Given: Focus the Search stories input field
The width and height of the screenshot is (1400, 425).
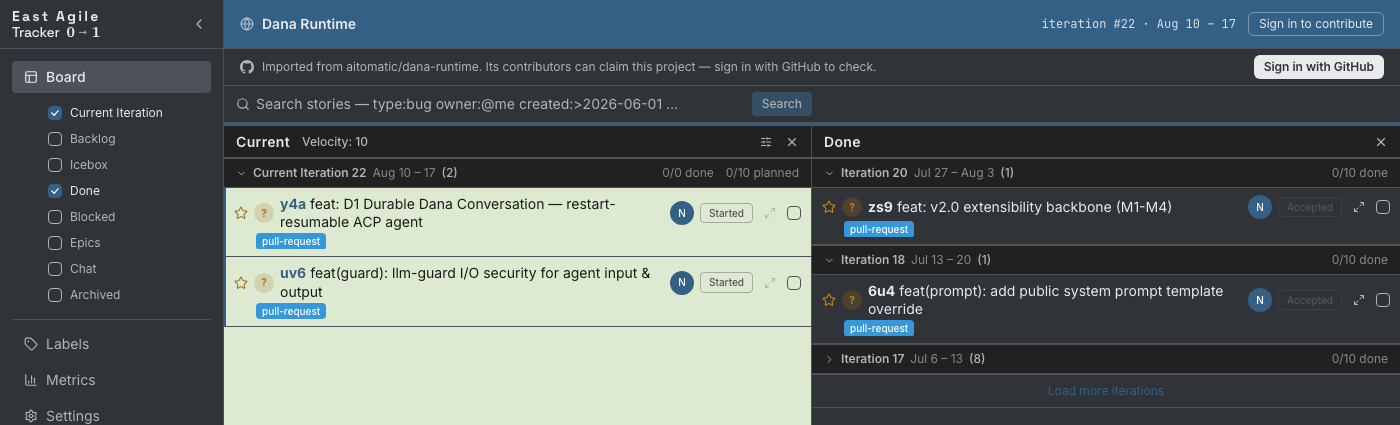Looking at the screenshot, I should tap(500, 104).
